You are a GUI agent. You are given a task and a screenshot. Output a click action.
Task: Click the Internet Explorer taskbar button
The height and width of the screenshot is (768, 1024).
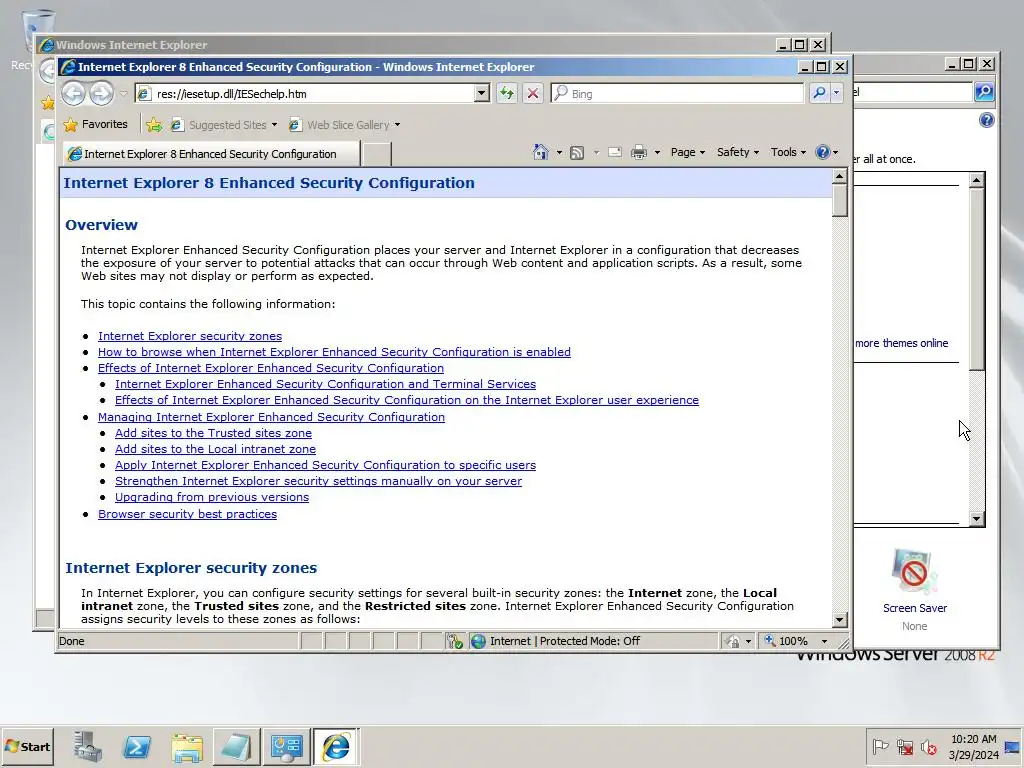(x=336, y=746)
